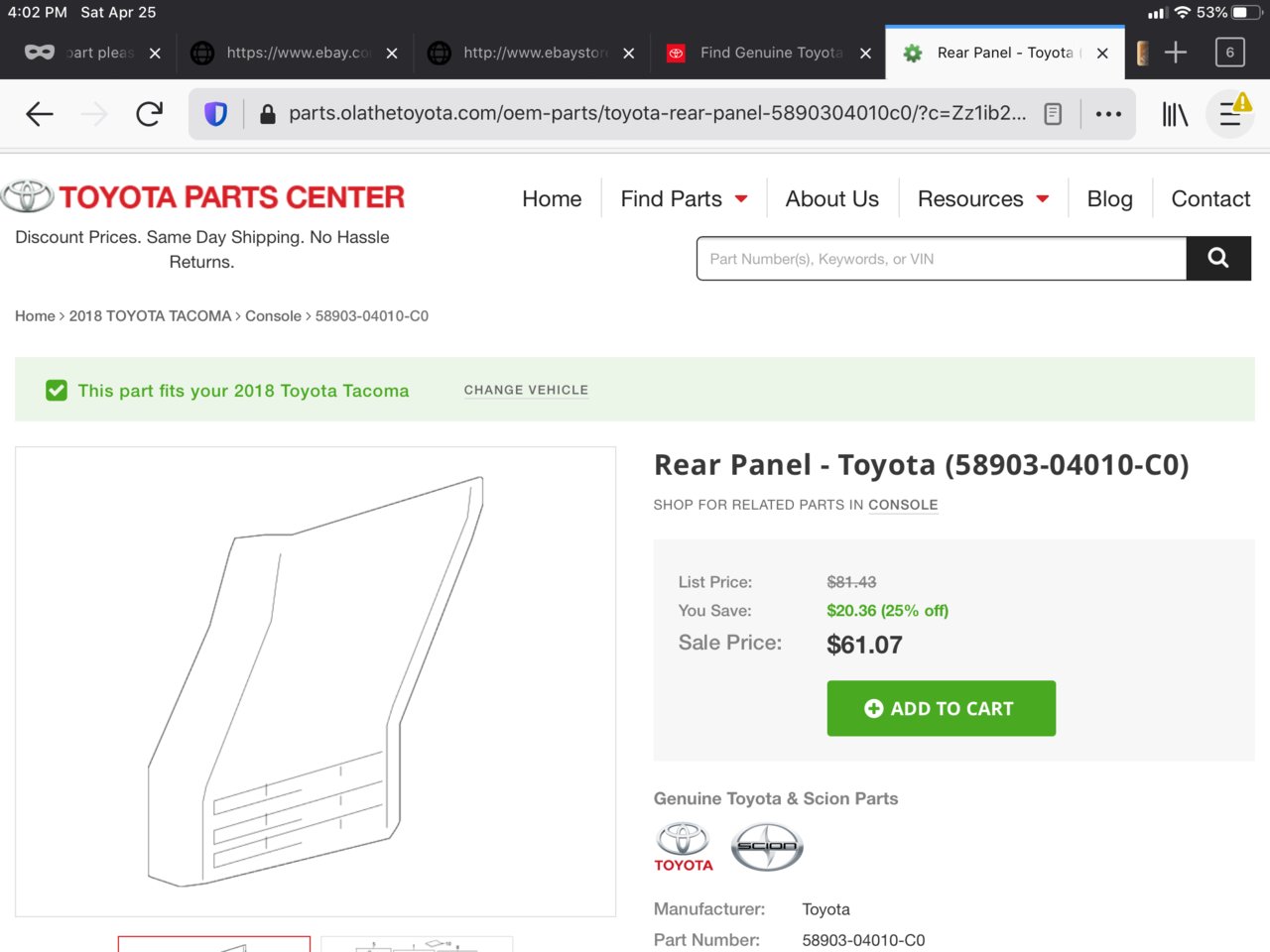Expand the Find Parts dropdown menu

684,198
